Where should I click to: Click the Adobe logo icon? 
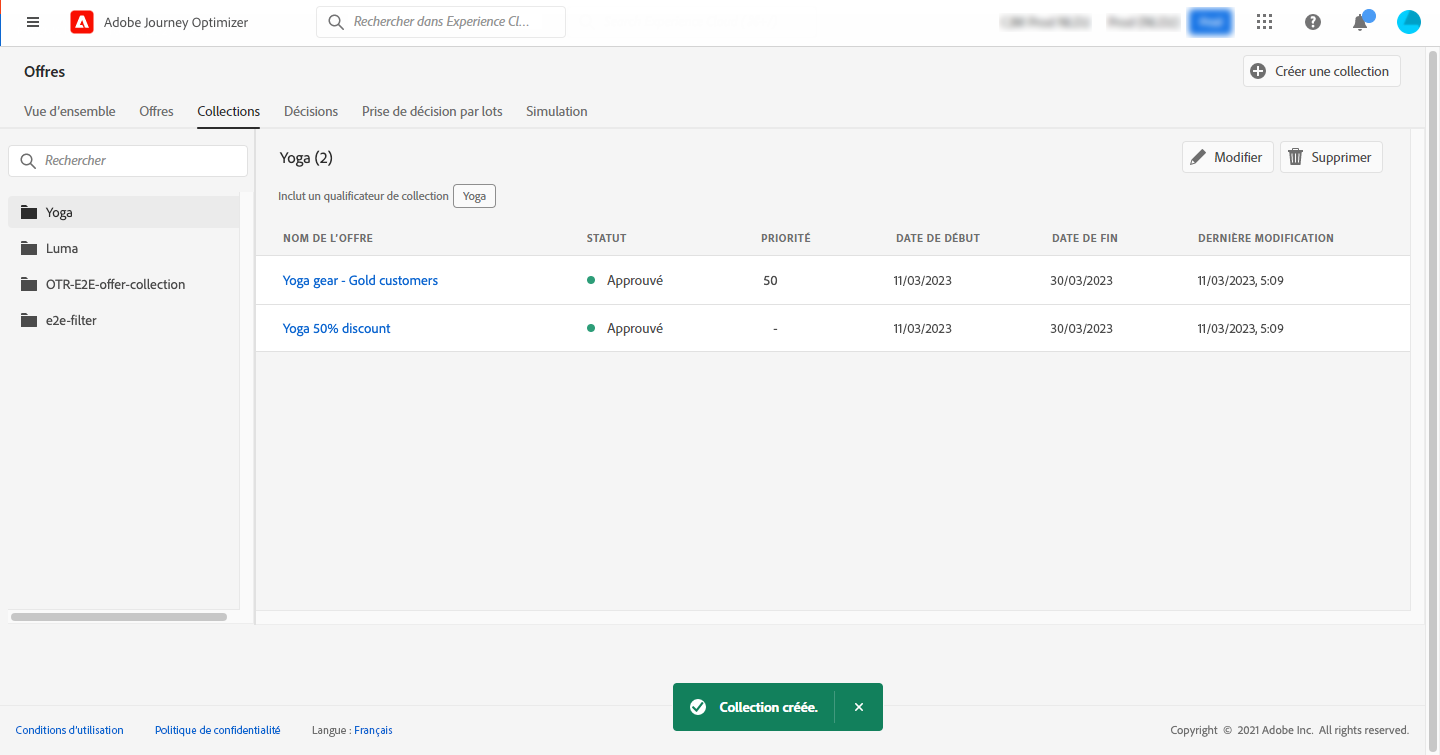[82, 22]
